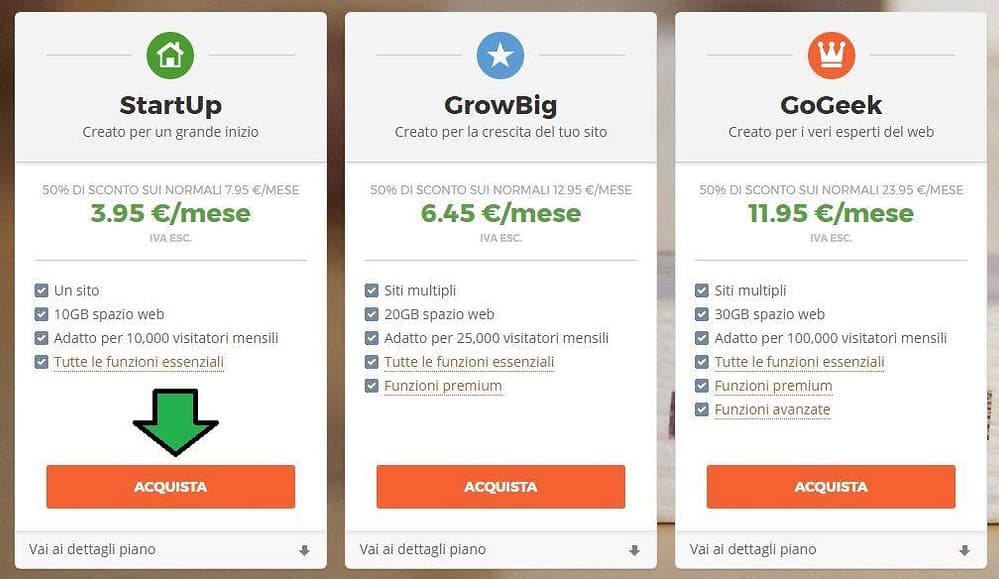This screenshot has width=999, height=579.
Task: Click the 6.45 €/mese price text
Action: coord(501,213)
